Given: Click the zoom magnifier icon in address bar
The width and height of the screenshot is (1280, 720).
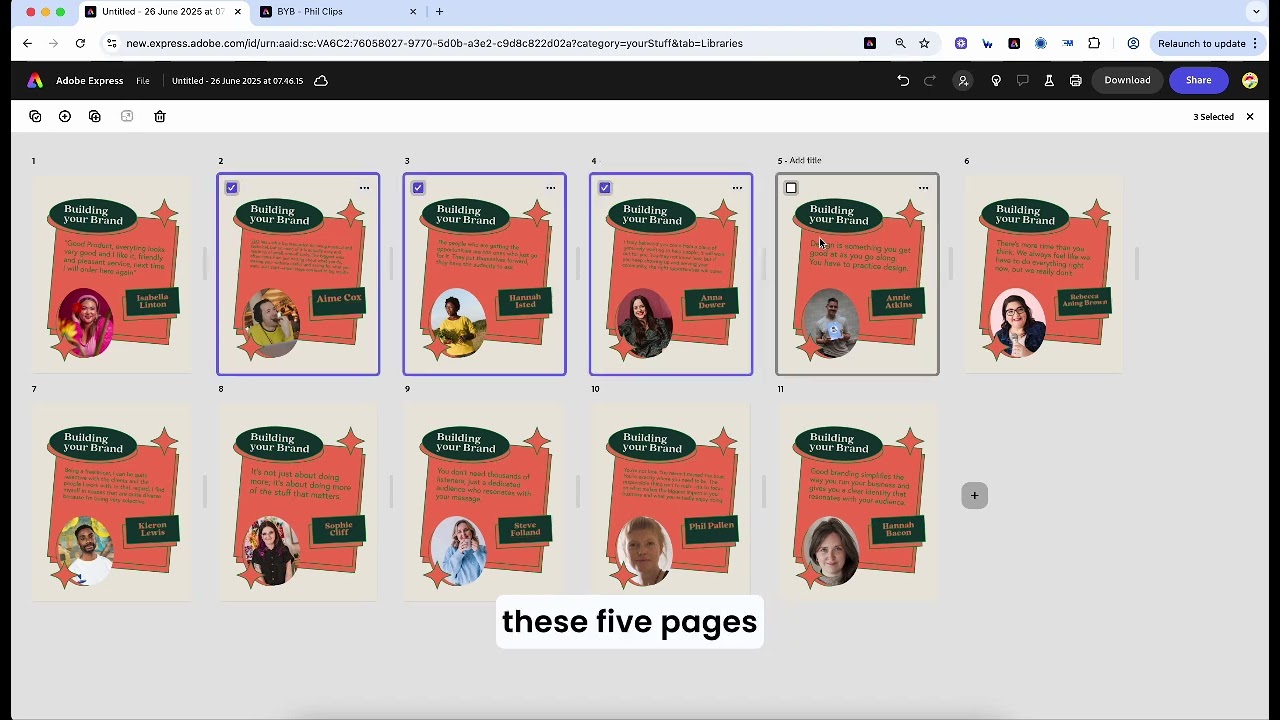Looking at the screenshot, I should pos(900,43).
